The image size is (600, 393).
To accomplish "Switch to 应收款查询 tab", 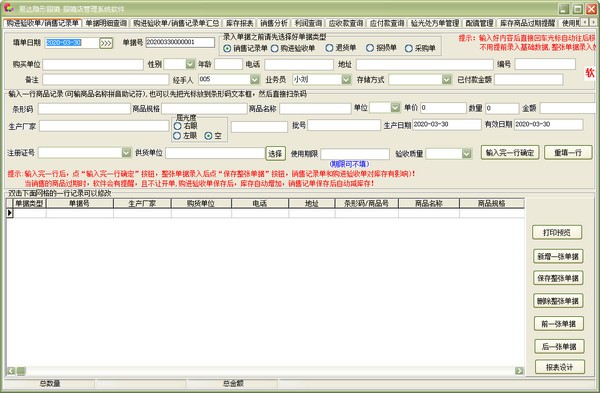I will [346, 23].
